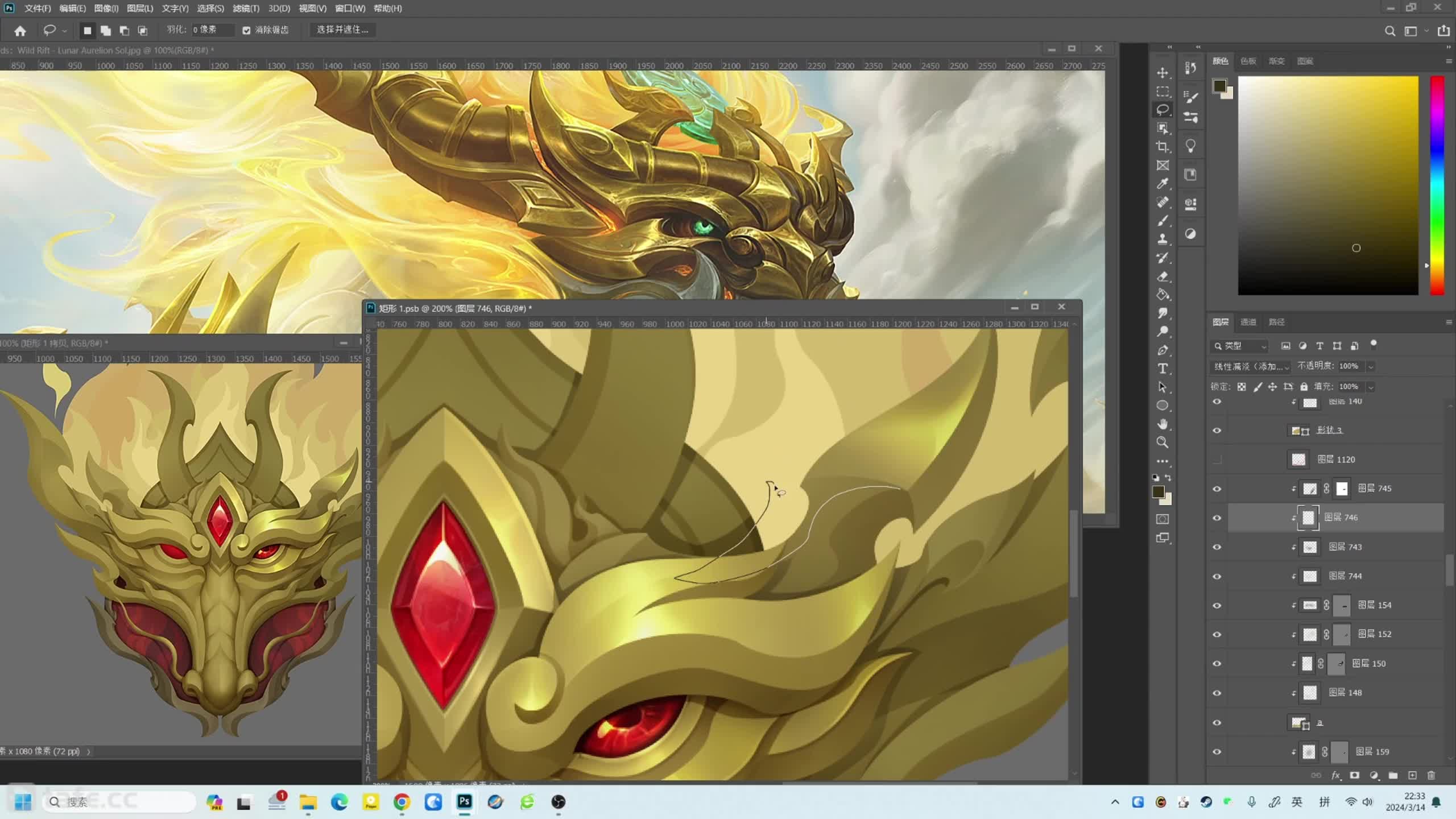
Task: Open the Brush Settings panel icon
Action: tap(1190, 97)
